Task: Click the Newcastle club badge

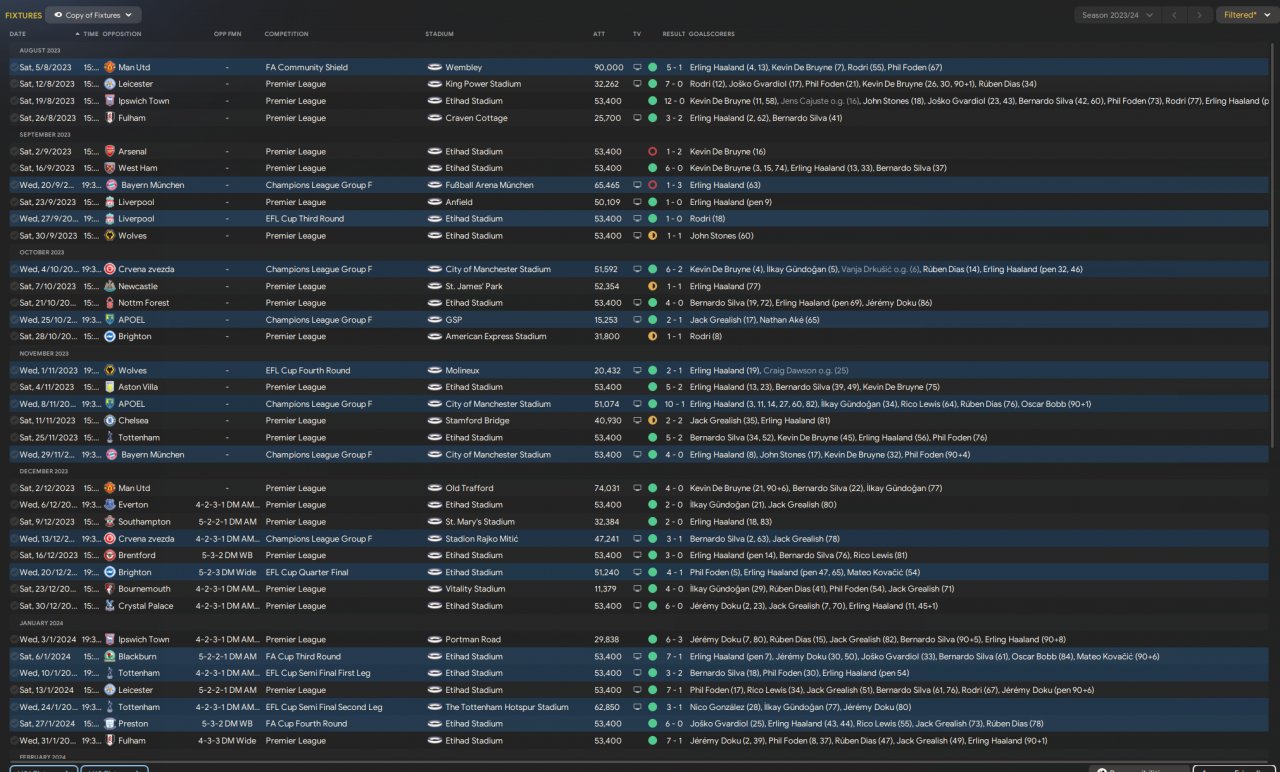Action: (x=110, y=286)
